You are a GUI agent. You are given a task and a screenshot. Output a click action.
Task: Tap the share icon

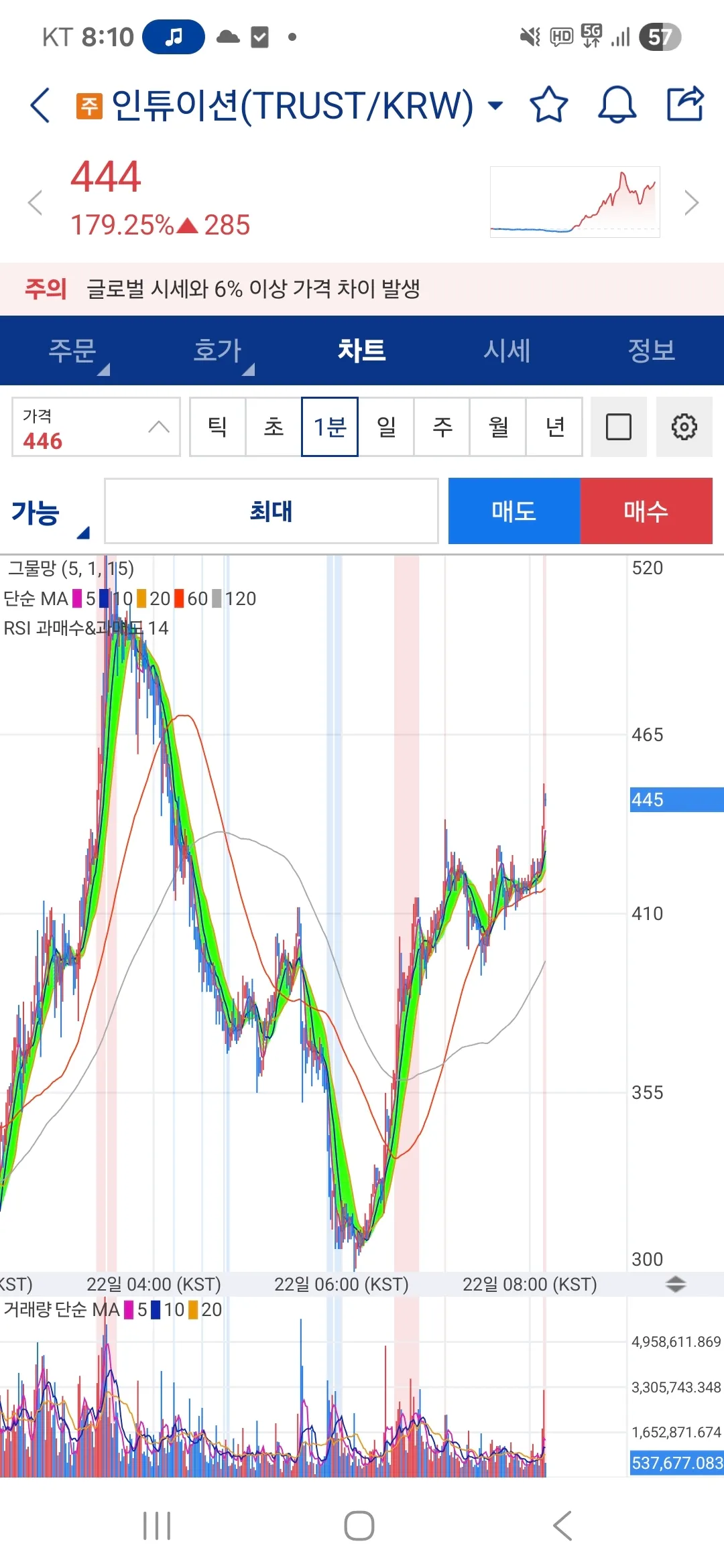pyautogui.click(x=685, y=104)
